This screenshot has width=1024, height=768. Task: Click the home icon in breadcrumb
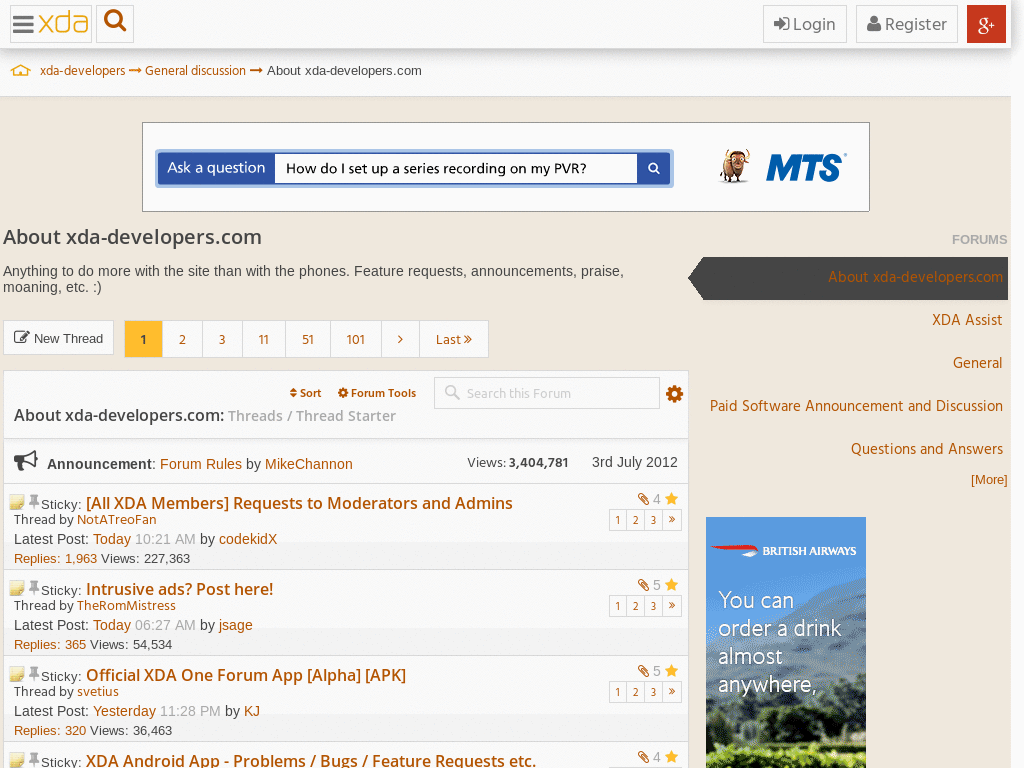click(20, 71)
